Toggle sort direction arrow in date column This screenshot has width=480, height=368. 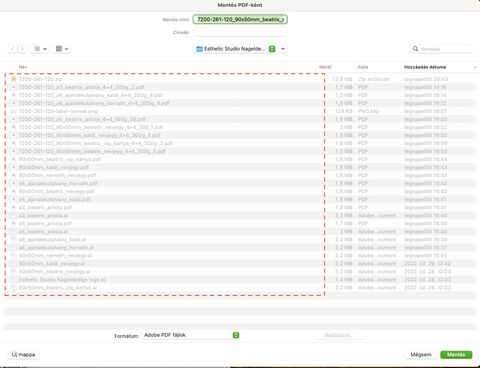click(x=475, y=67)
